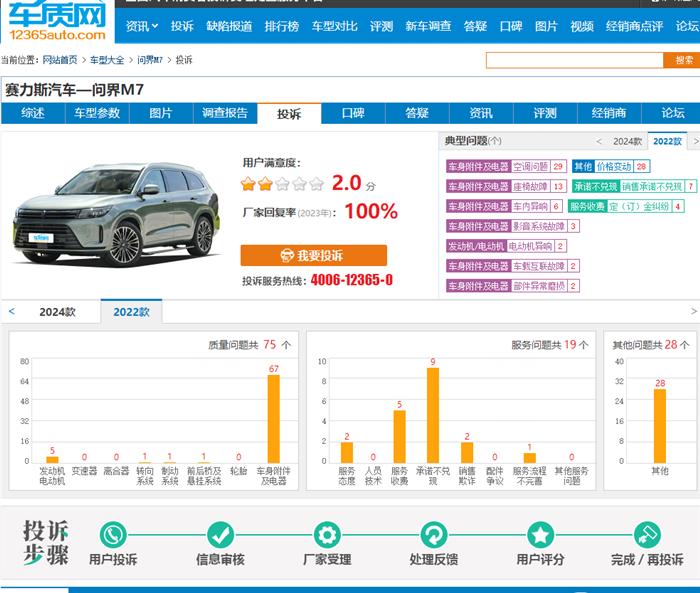
Task: Click the 用户评分 star step icon
Action: pyautogui.click(x=541, y=535)
